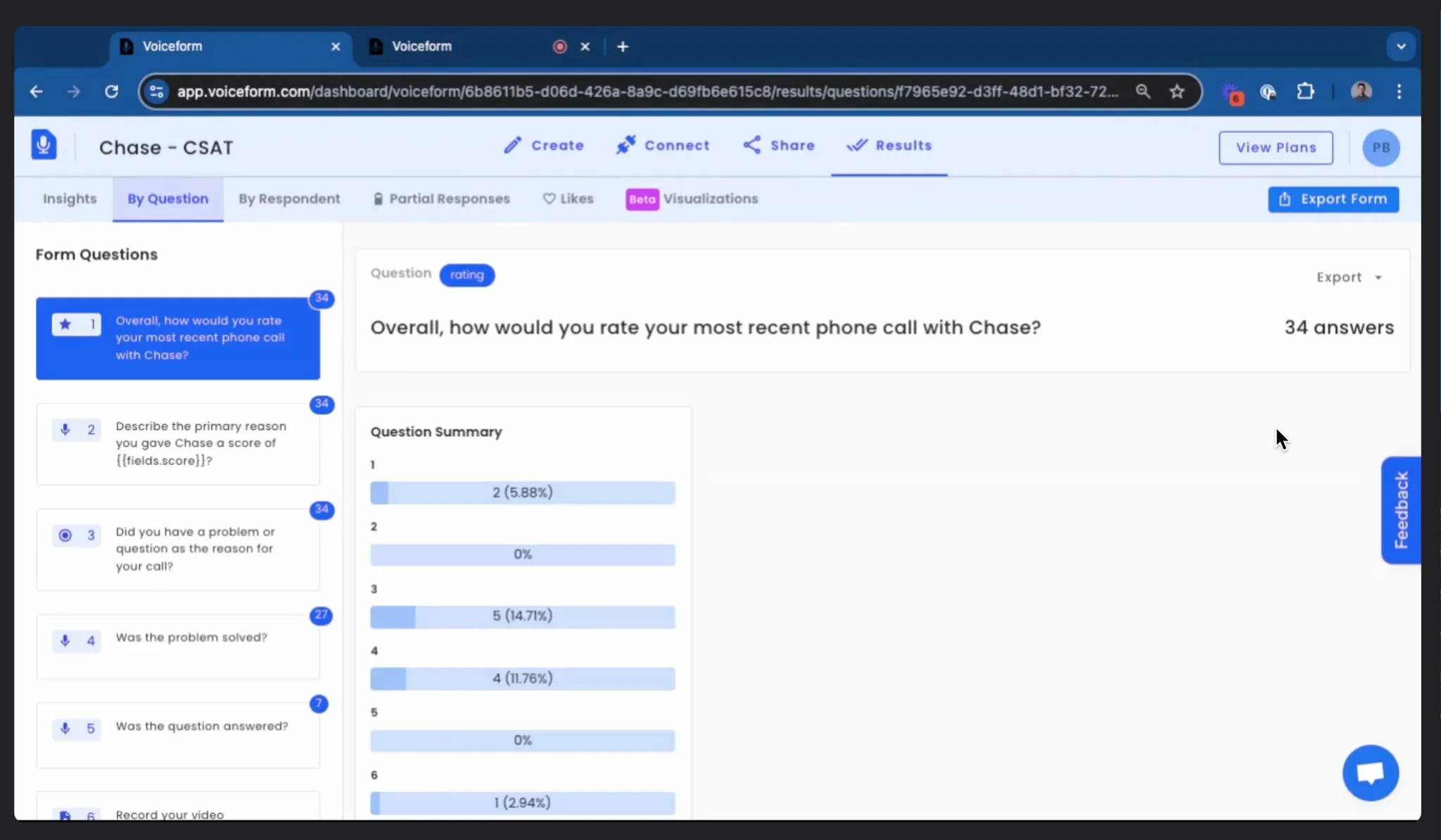Select question 2 about primary reason

point(178,444)
